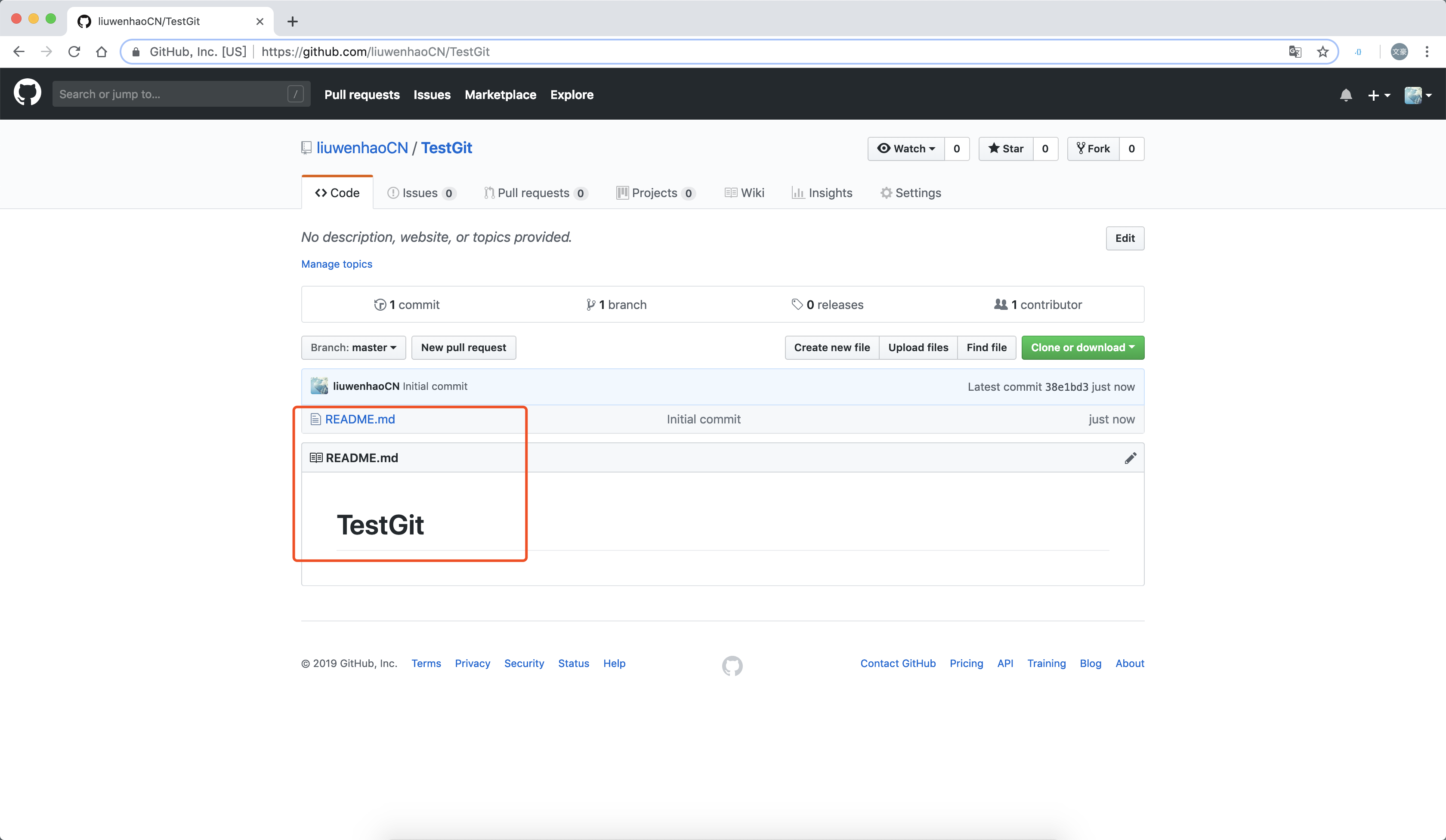Open a new browser tab with plus
The image size is (1446, 840).
pos(293,22)
